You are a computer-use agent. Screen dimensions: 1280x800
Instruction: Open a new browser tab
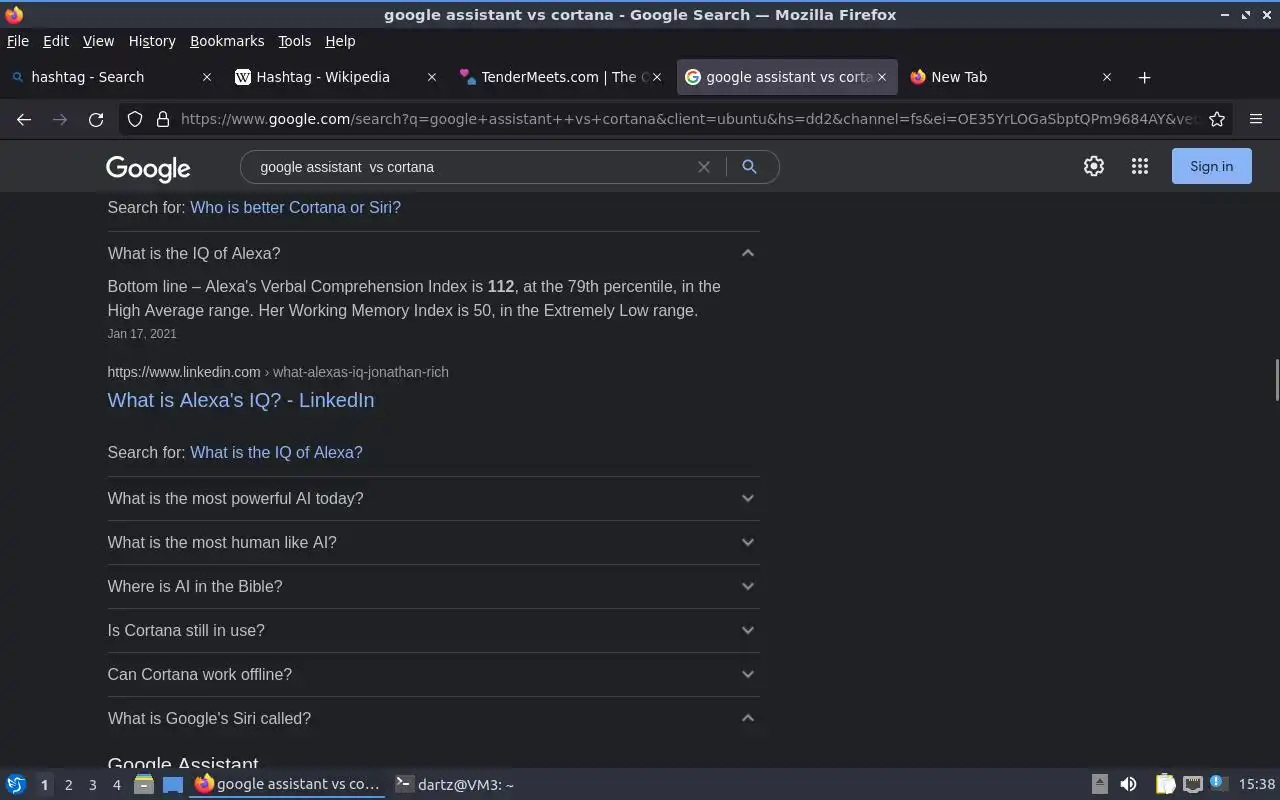pos(1145,77)
